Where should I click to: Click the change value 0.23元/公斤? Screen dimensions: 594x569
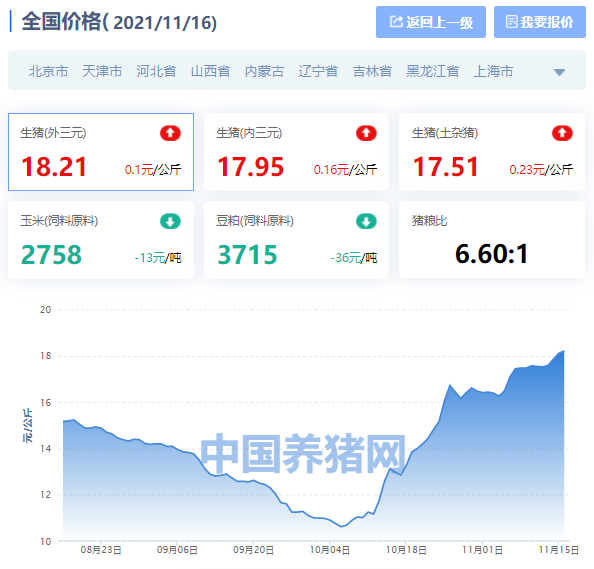coord(541,170)
